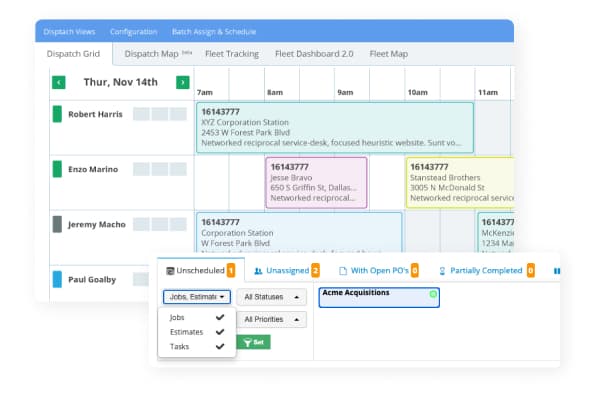
Task: Uncheck the Tasks option
Action: pyautogui.click(x=219, y=347)
